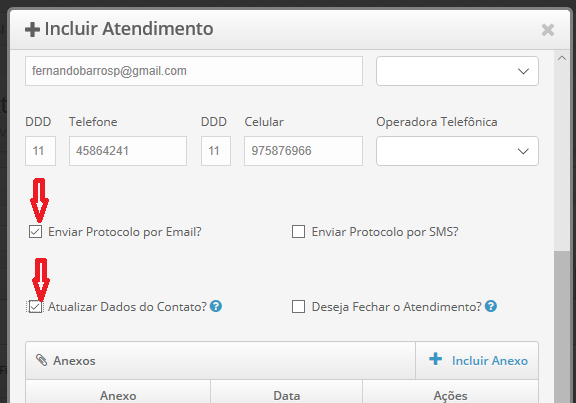Click into the Telefone number field
The height and width of the screenshot is (403, 576).
tap(128, 151)
